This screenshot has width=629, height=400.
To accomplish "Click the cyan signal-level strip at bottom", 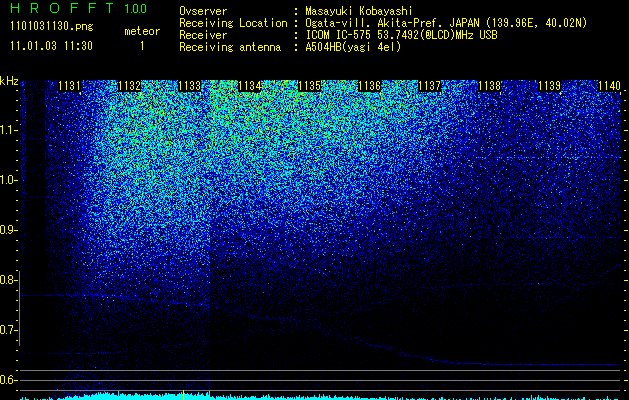I will 321,396.
